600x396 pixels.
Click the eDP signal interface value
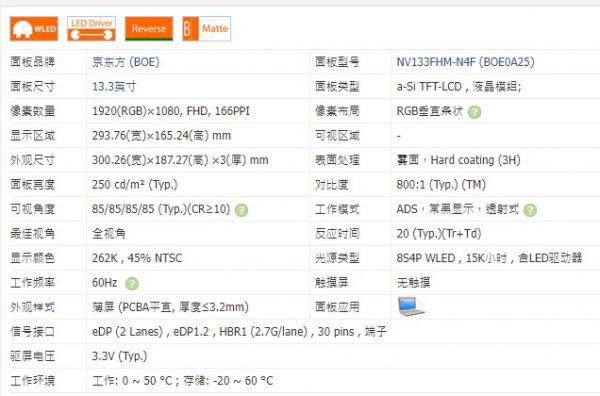(239, 331)
